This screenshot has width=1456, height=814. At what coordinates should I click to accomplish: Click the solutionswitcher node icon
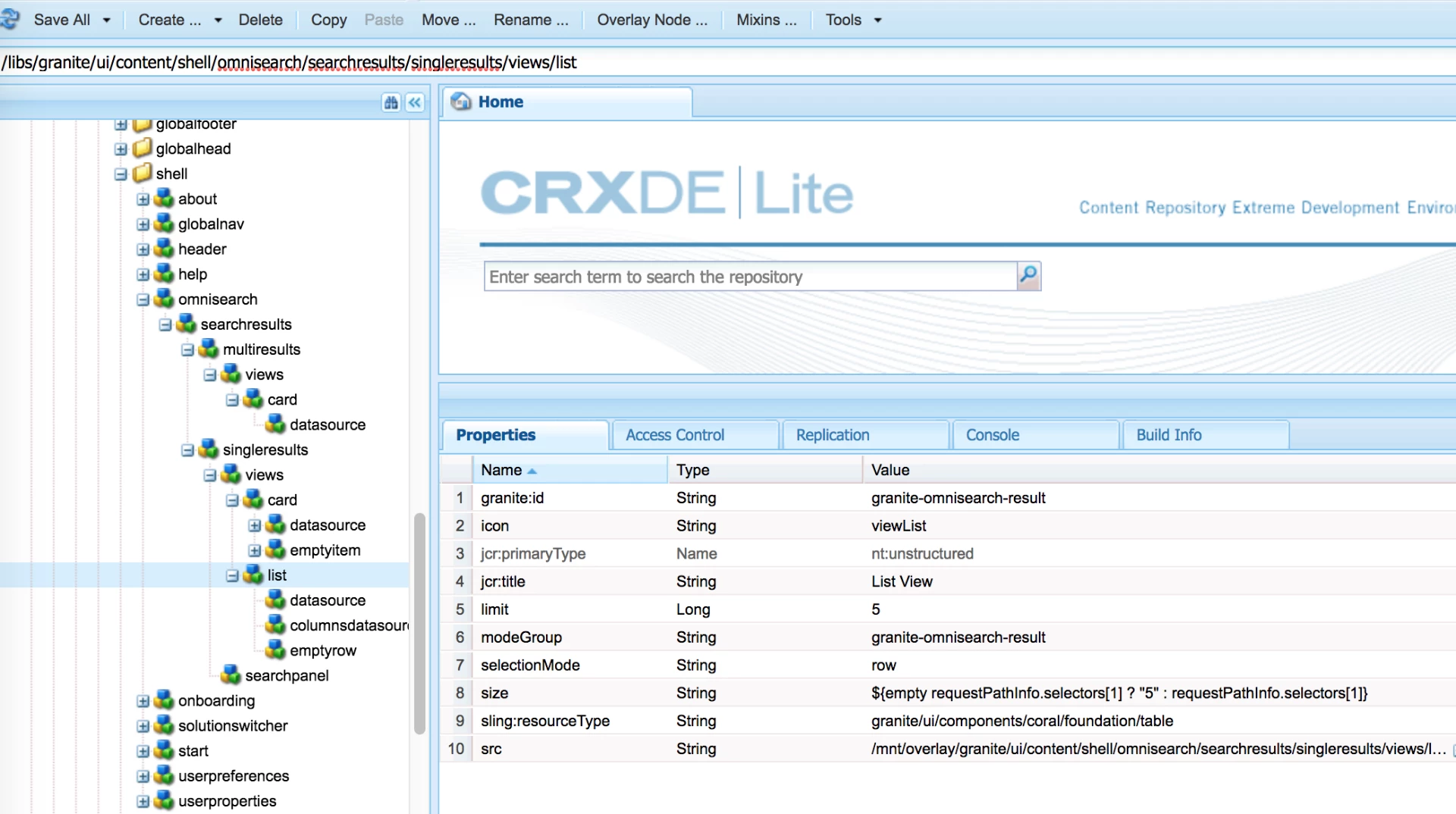[x=164, y=725]
